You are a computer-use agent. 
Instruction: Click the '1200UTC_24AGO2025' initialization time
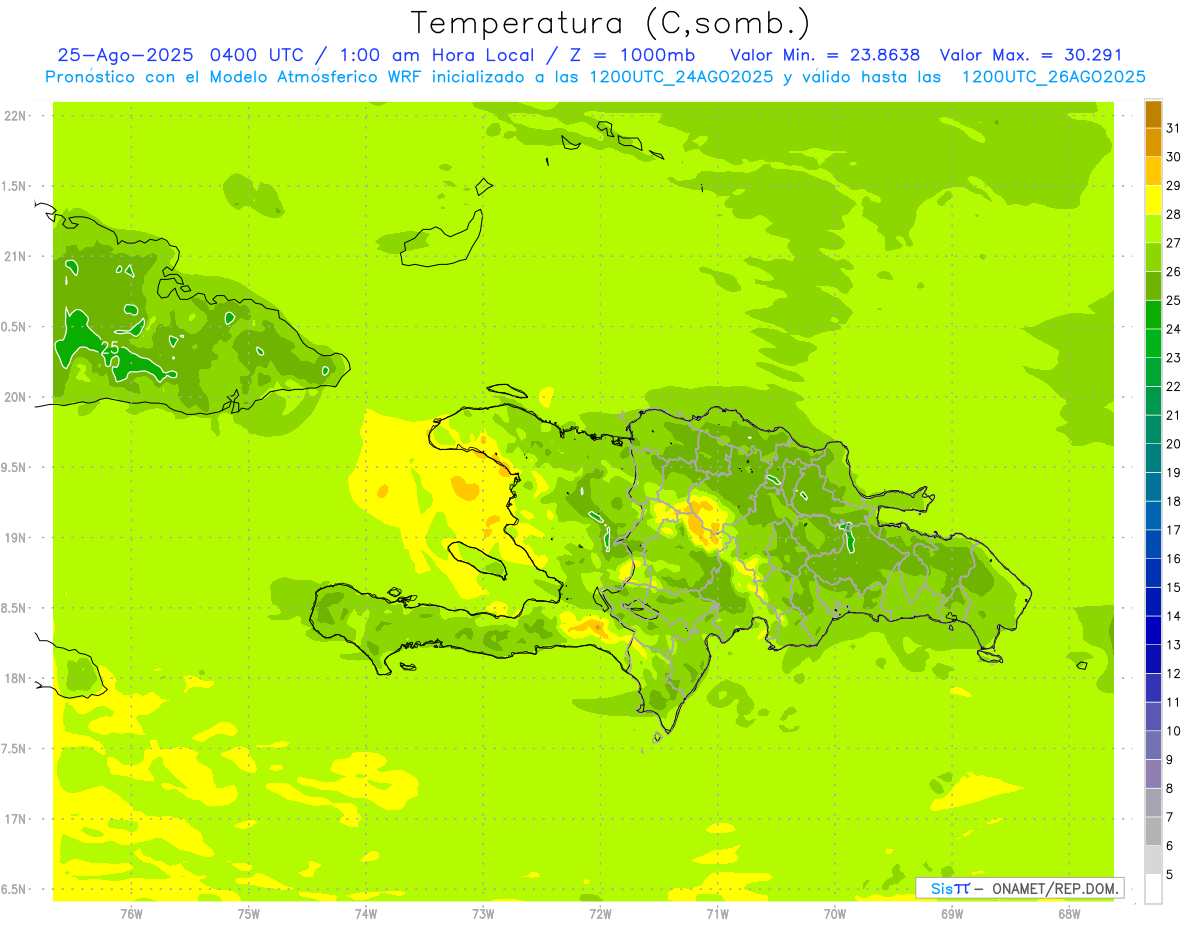pos(681,77)
